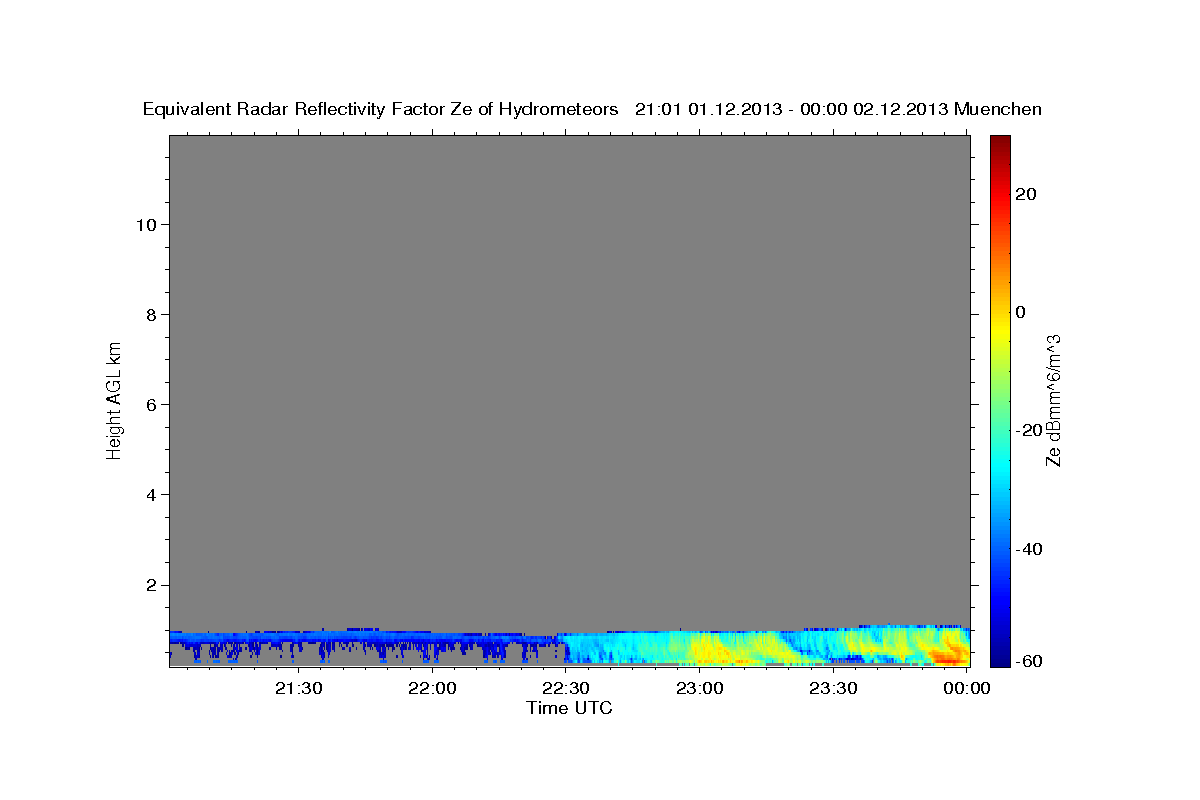
Task: Click the '22:30' time tick label
Action: tap(566, 688)
